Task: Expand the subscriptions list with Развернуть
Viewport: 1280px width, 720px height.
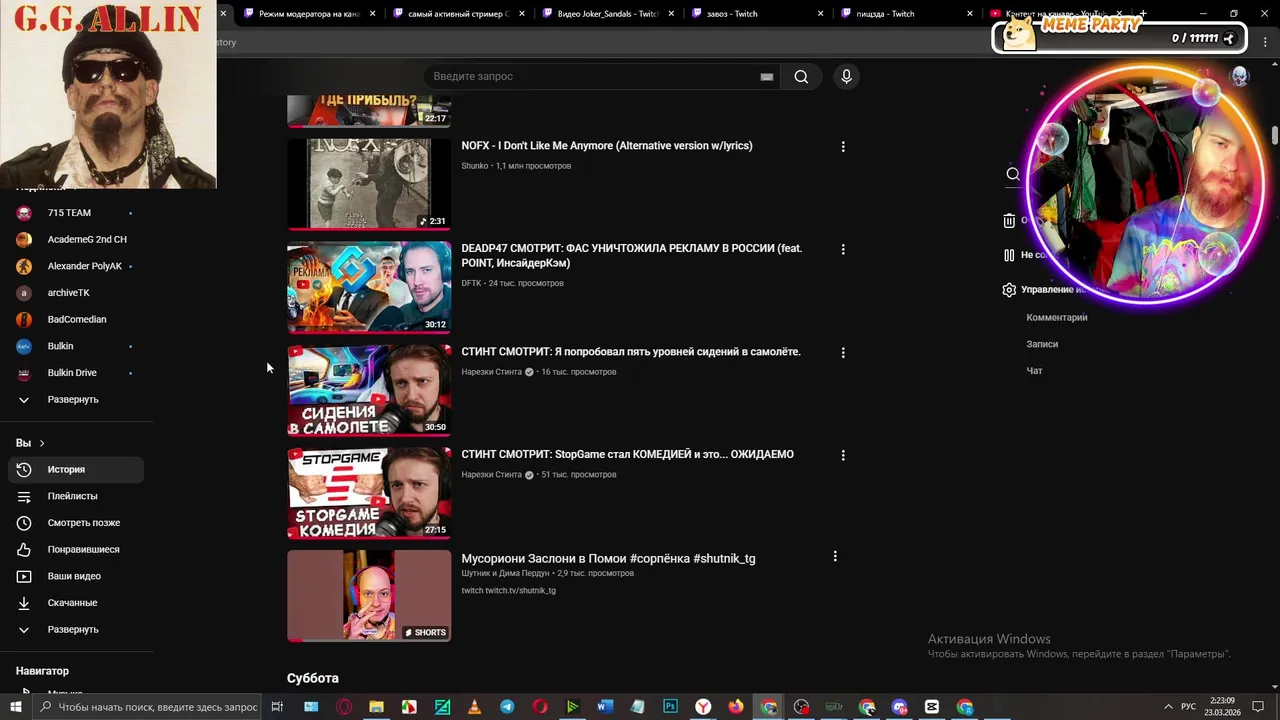Action: coord(76,399)
